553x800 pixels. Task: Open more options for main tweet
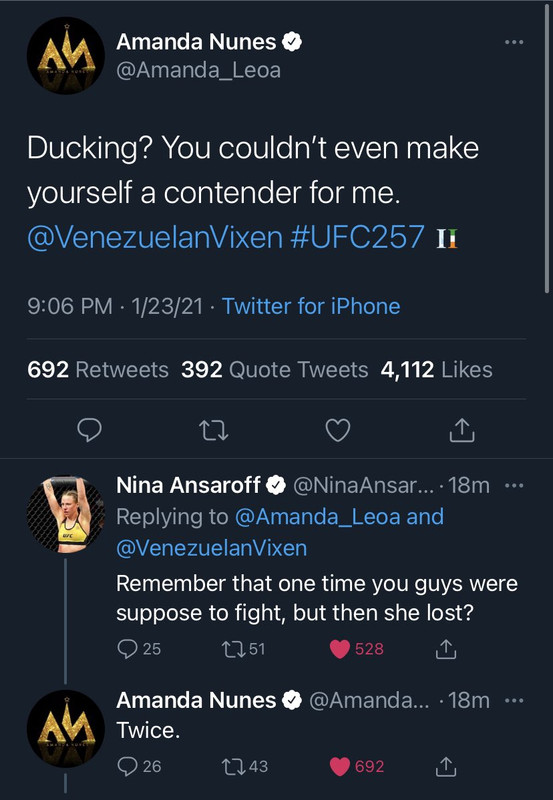514,42
